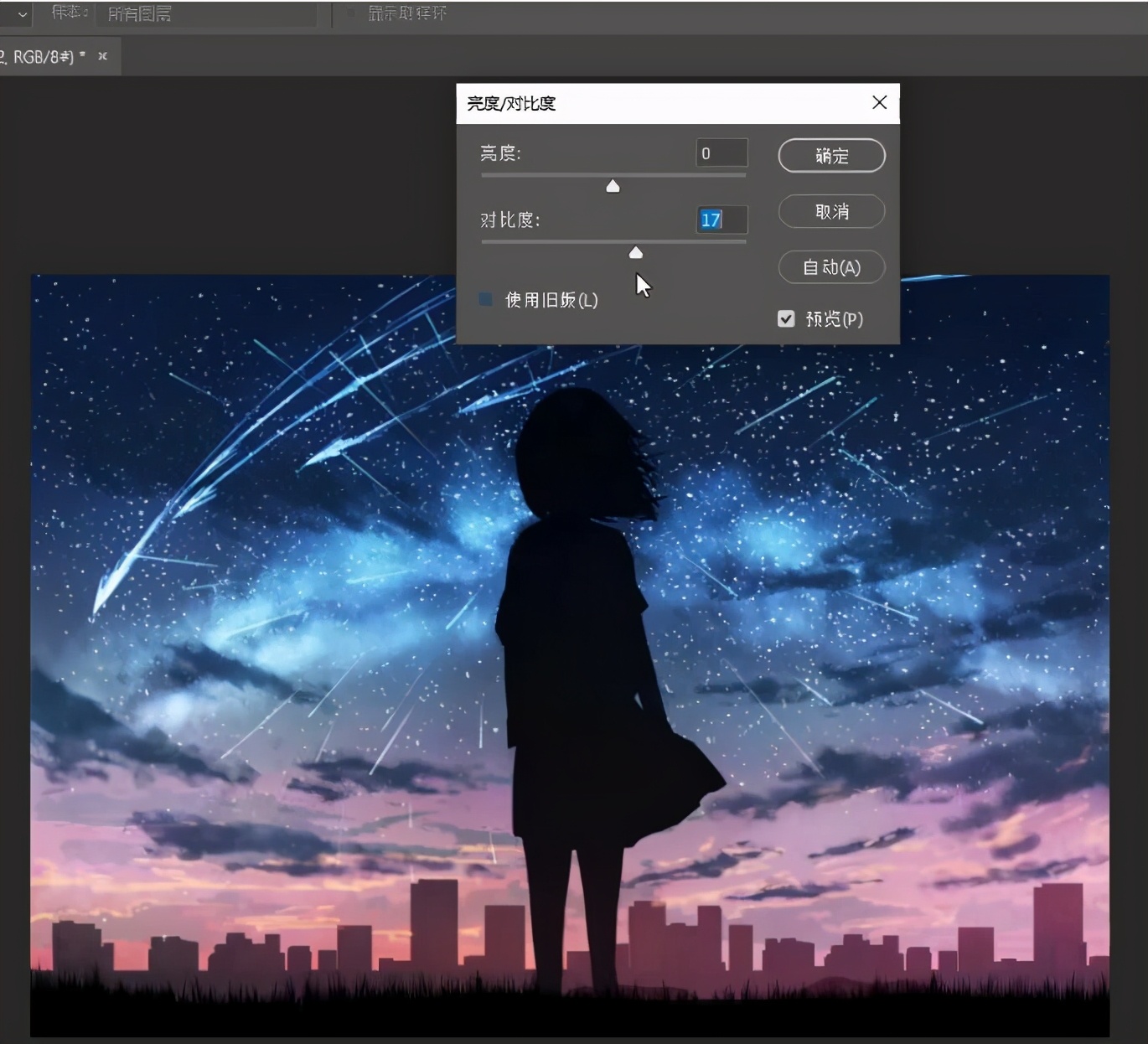This screenshot has height=1044, width=1148.
Task: Confirm with the 确定 button
Action: [831, 156]
